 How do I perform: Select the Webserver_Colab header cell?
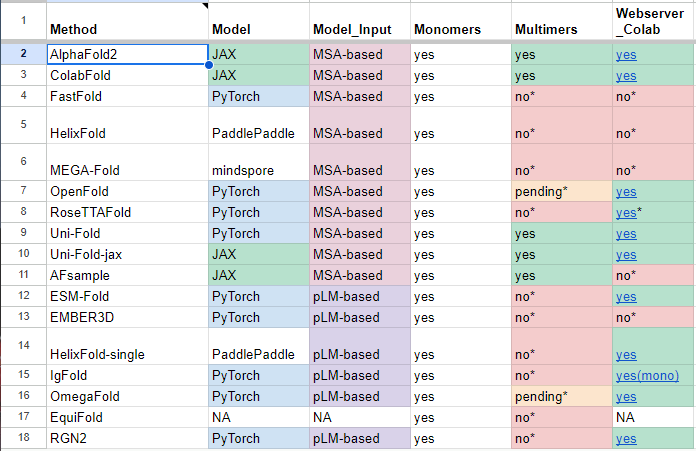click(x=654, y=21)
